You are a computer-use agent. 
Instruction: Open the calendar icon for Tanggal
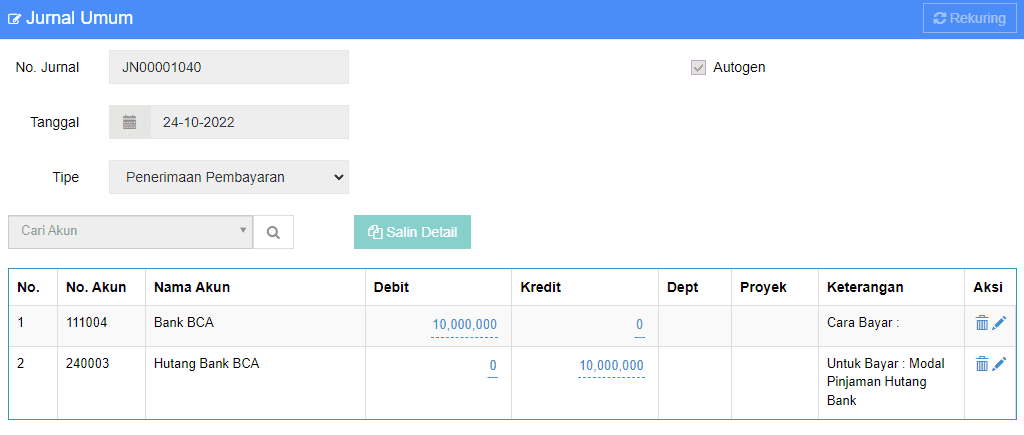[x=129, y=122]
